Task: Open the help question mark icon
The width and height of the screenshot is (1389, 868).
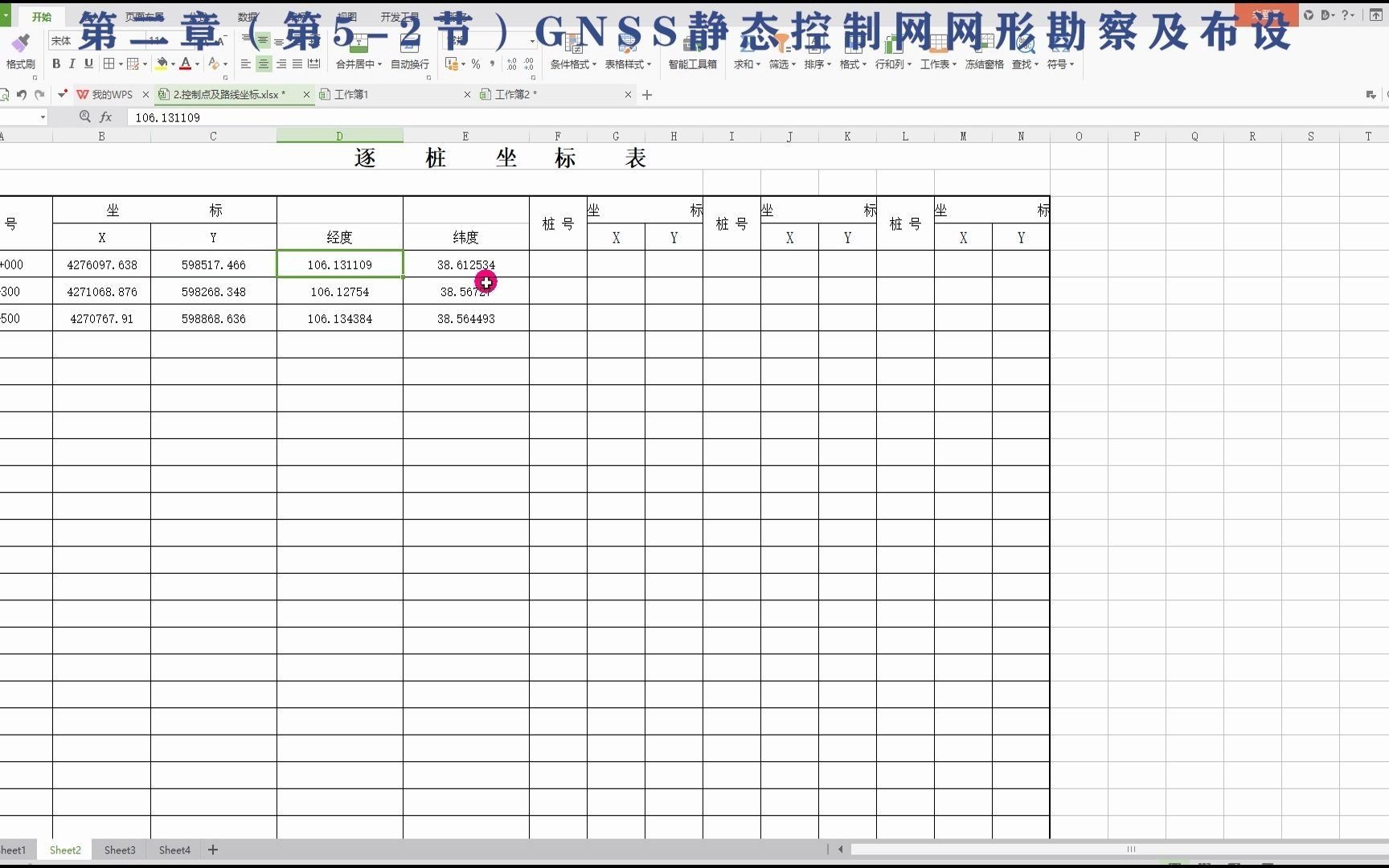Action: pyautogui.click(x=1346, y=14)
